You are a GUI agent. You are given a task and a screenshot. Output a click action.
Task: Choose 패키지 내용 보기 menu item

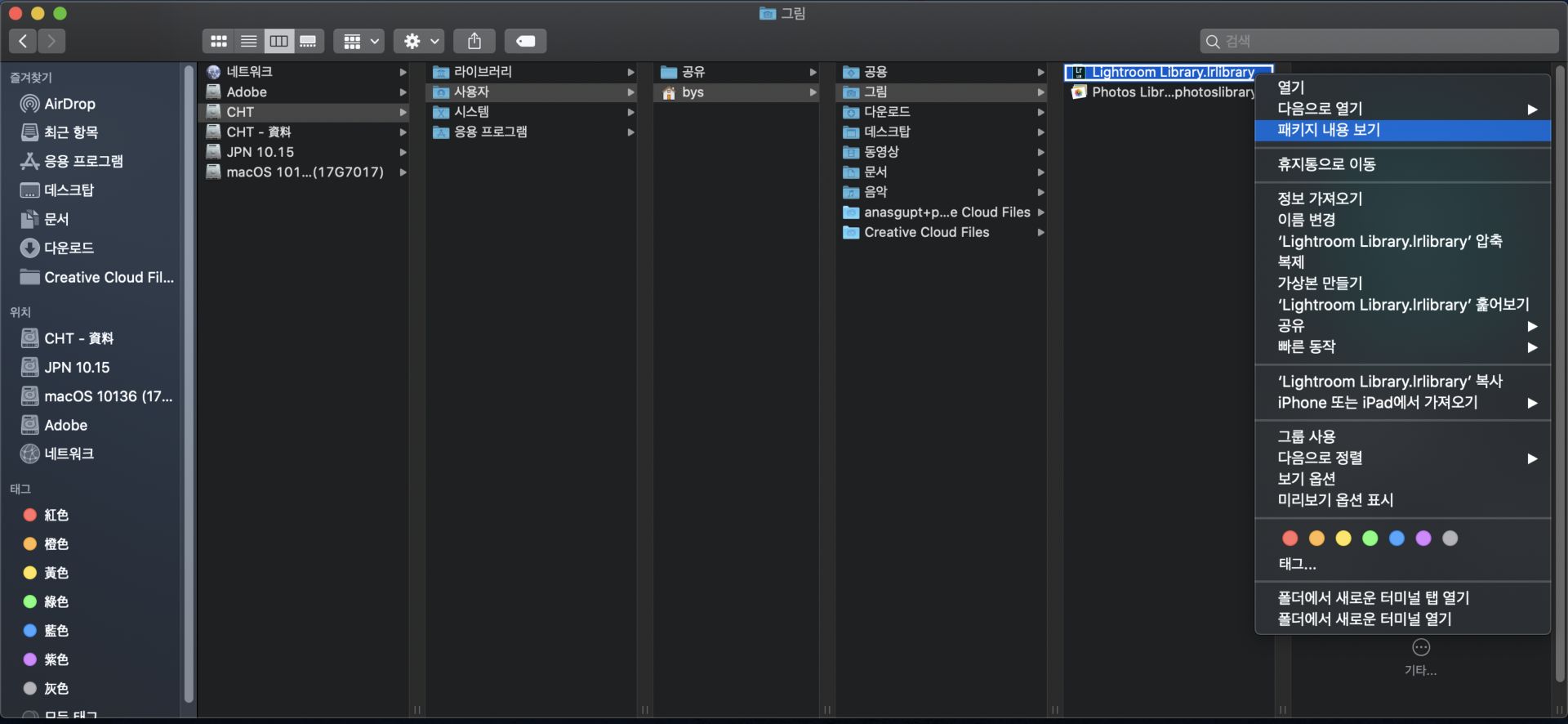pyautogui.click(x=1402, y=130)
